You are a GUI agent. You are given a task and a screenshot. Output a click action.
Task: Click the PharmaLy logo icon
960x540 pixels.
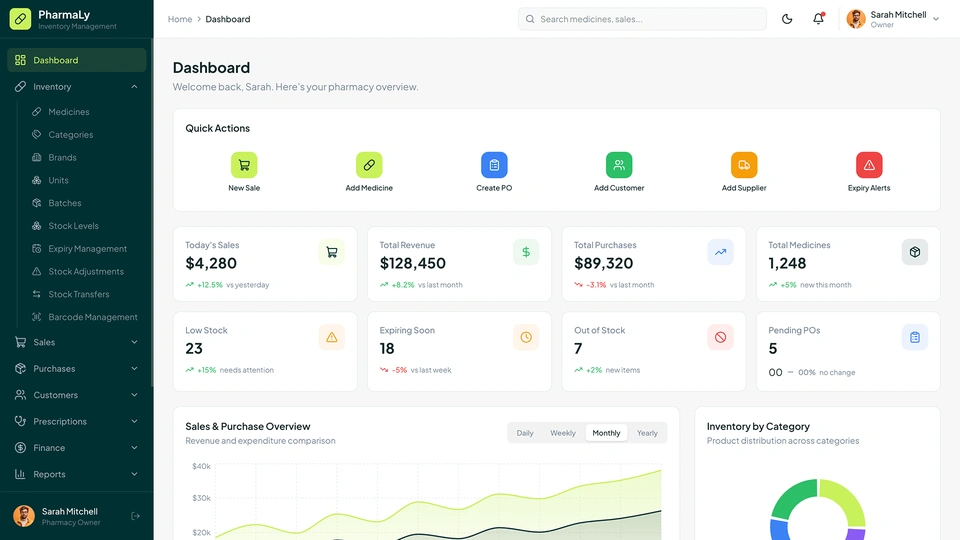(20, 19)
